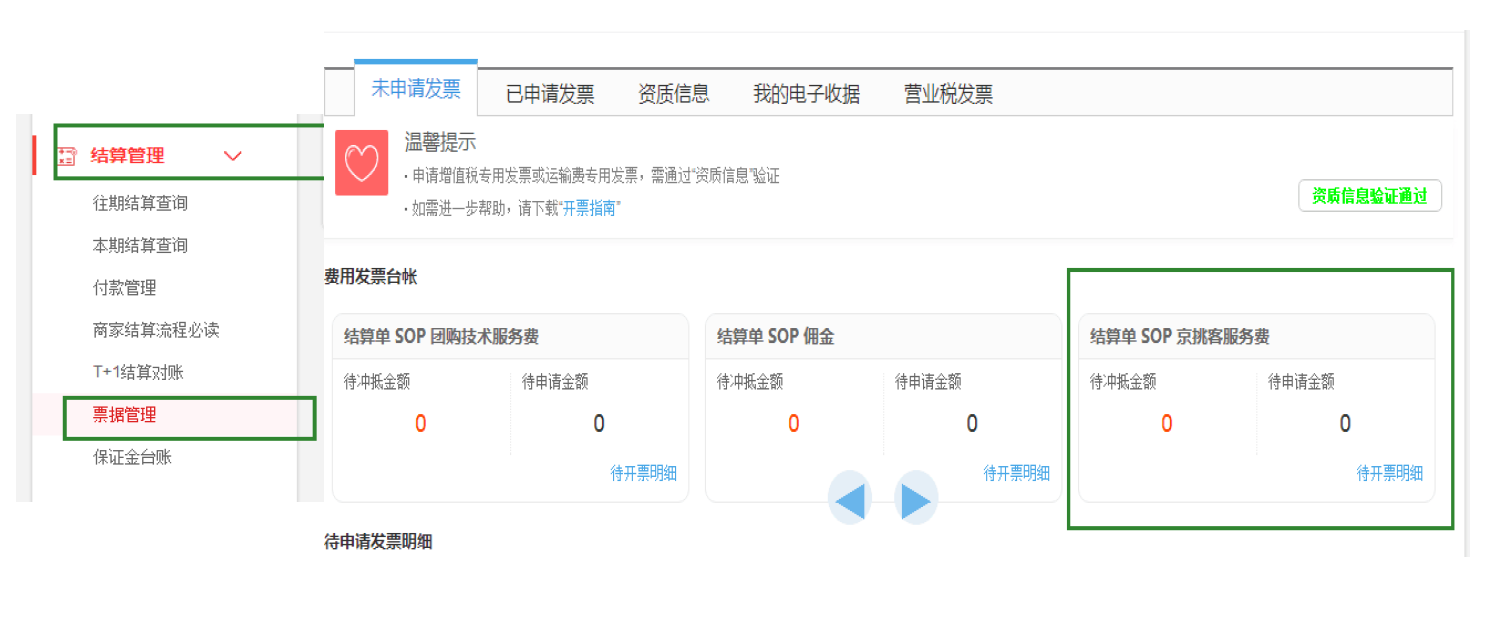Click the heart icon beside 温馨提示

point(361,162)
